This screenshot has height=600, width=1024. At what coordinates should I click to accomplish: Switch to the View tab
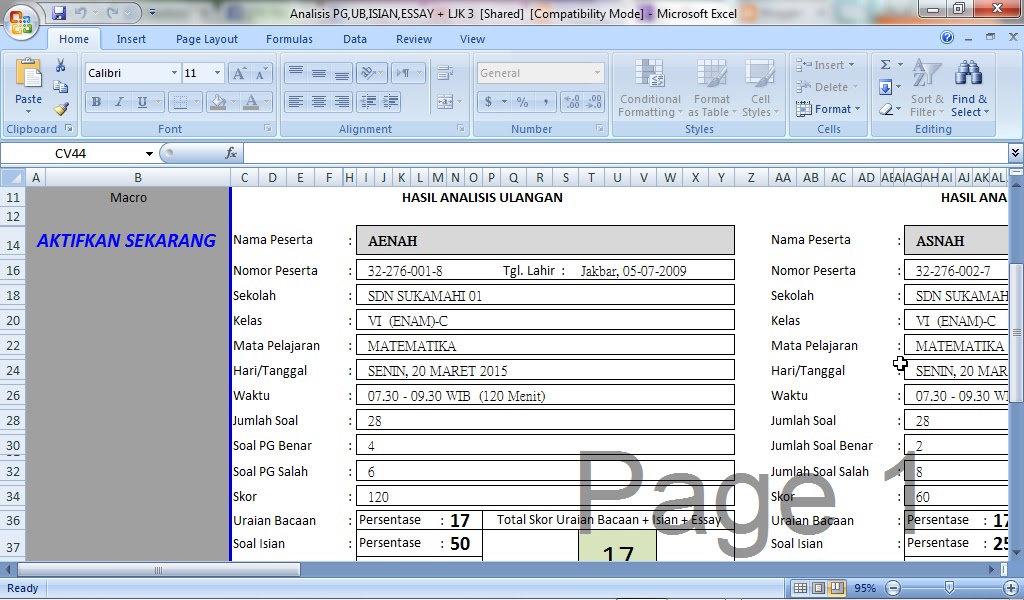(472, 39)
